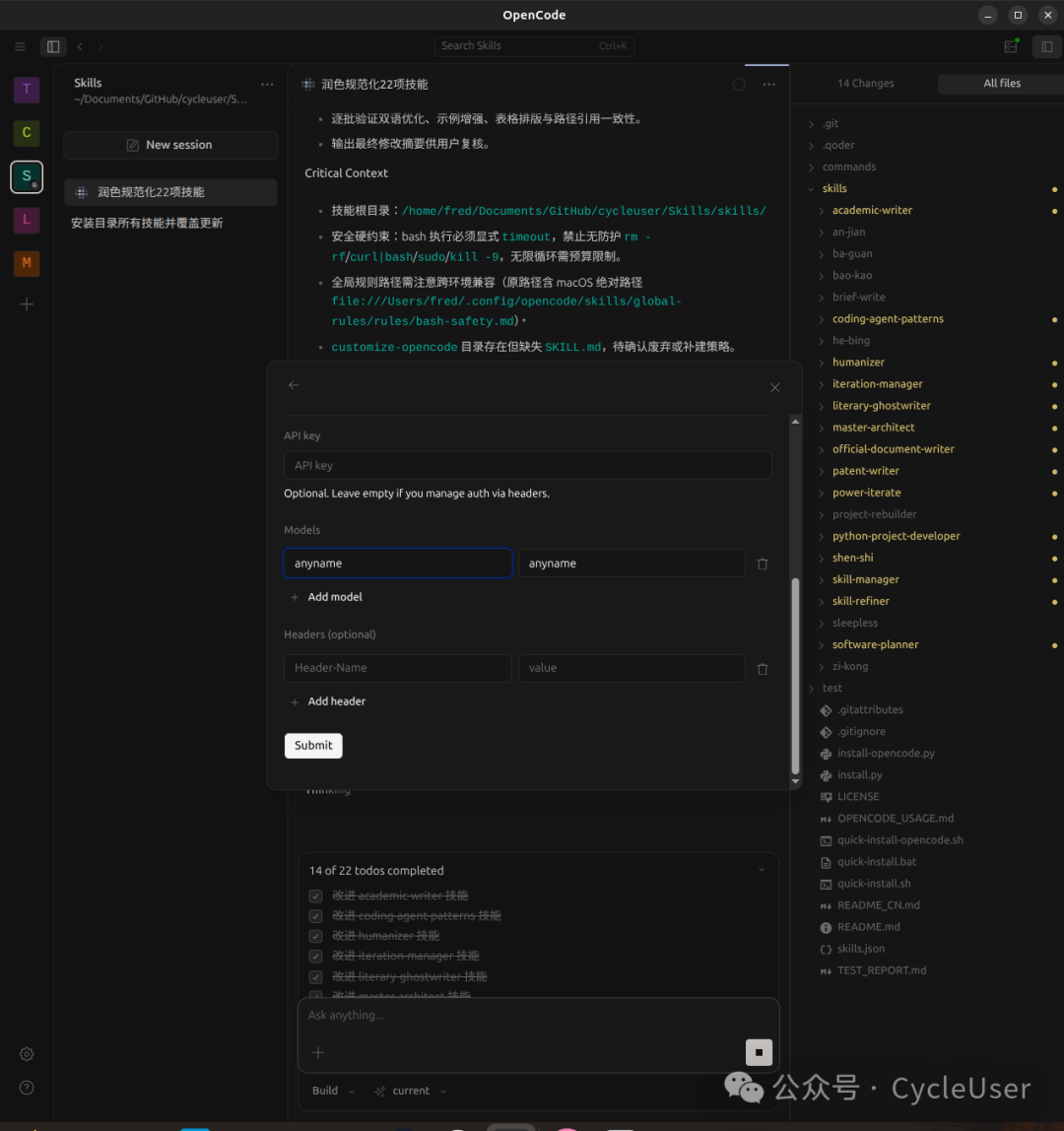The image size is (1064, 1131).
Task: Focus the second anyname model name field
Action: pos(632,565)
